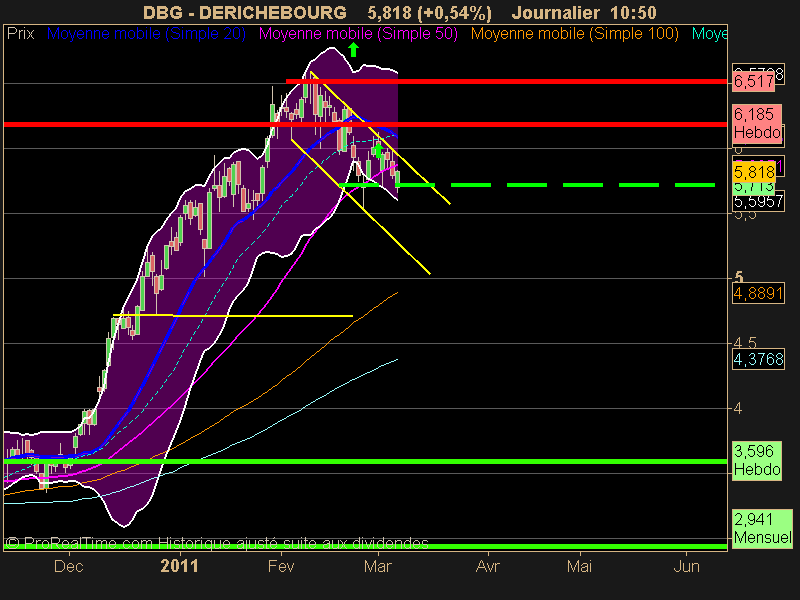
Task: Click the green up arrow near March candles
Action: click(x=378, y=151)
